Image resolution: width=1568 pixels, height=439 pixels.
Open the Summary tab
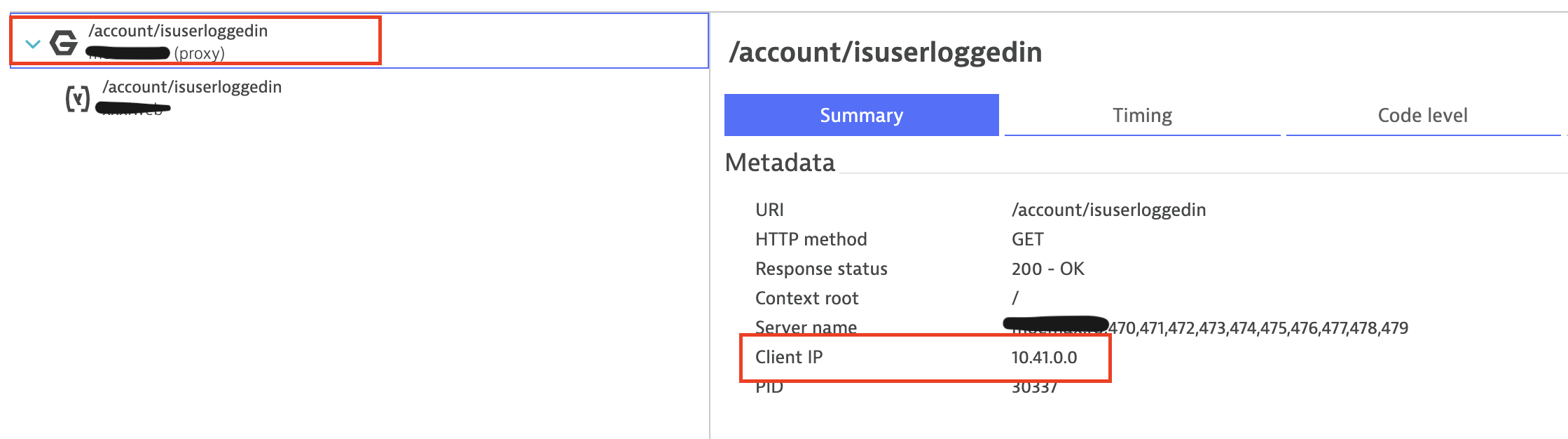pyautogui.click(x=861, y=115)
